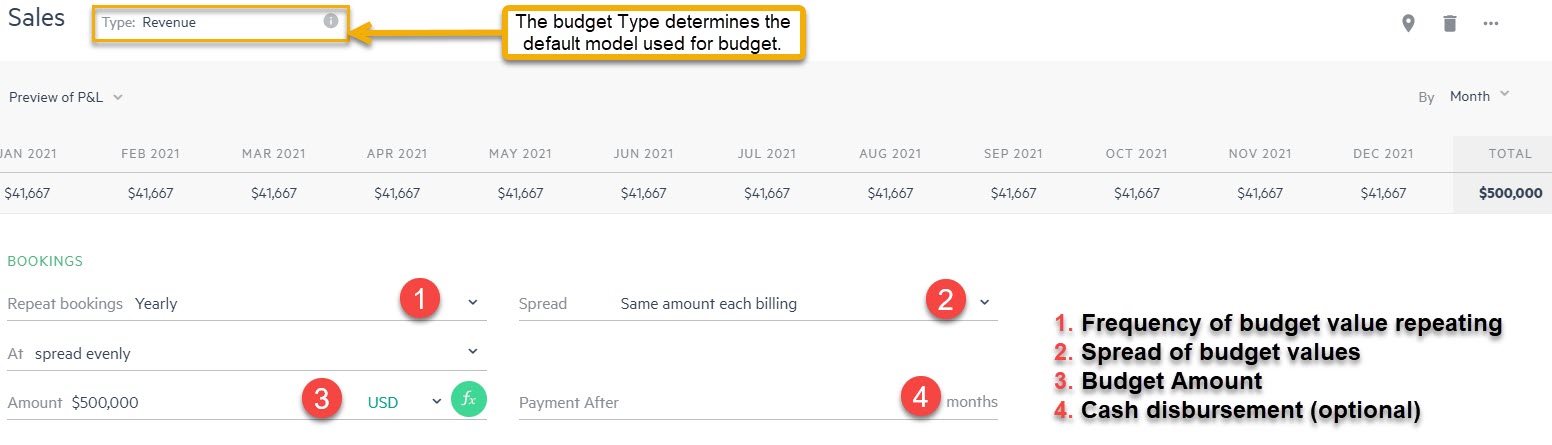
Task: Expand the Spread same amount dropdown
Action: [x=984, y=303]
